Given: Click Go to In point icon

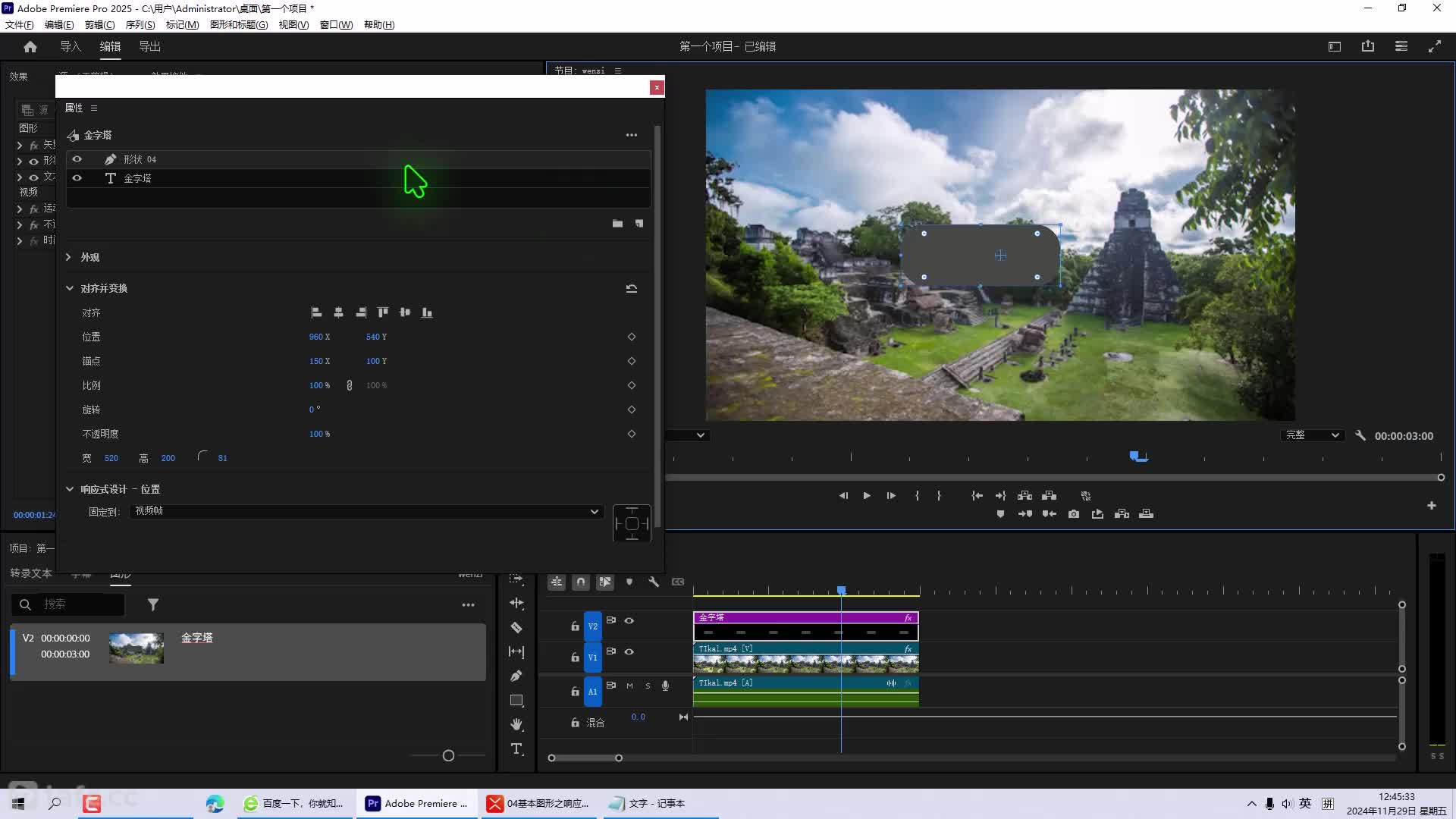Looking at the screenshot, I should point(977,495).
